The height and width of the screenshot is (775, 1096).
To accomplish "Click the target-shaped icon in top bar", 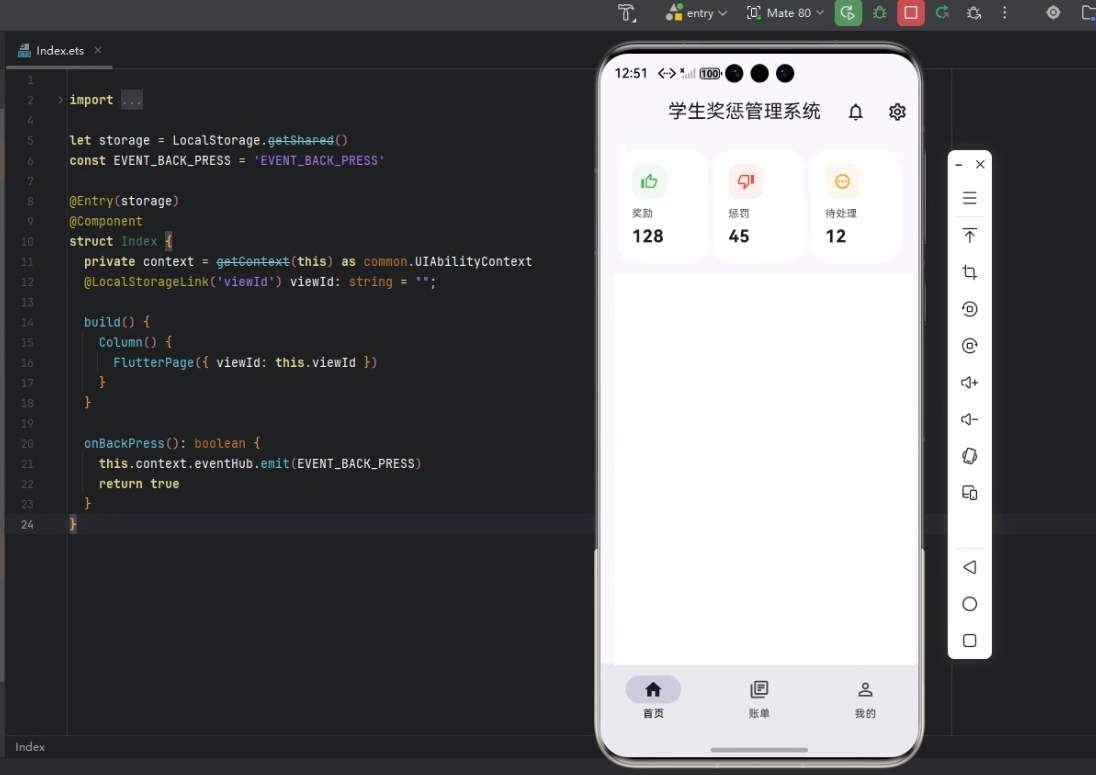I will point(1053,13).
